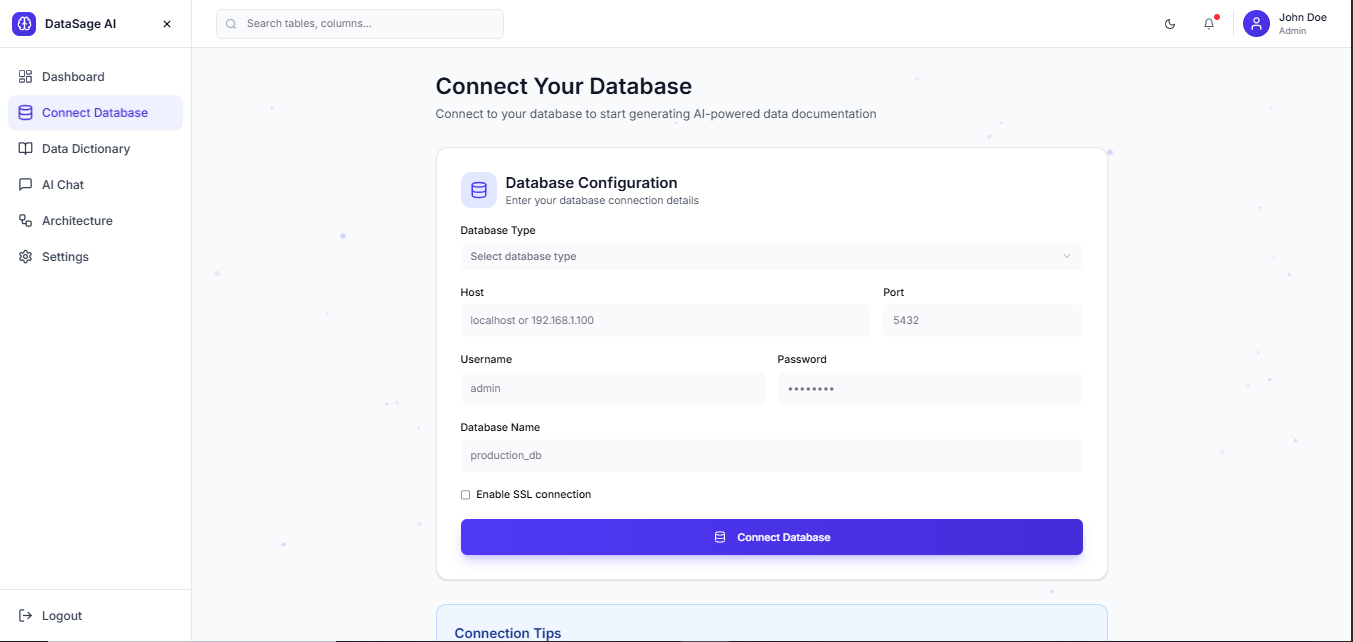Open notifications via the bell icon

tap(1209, 24)
